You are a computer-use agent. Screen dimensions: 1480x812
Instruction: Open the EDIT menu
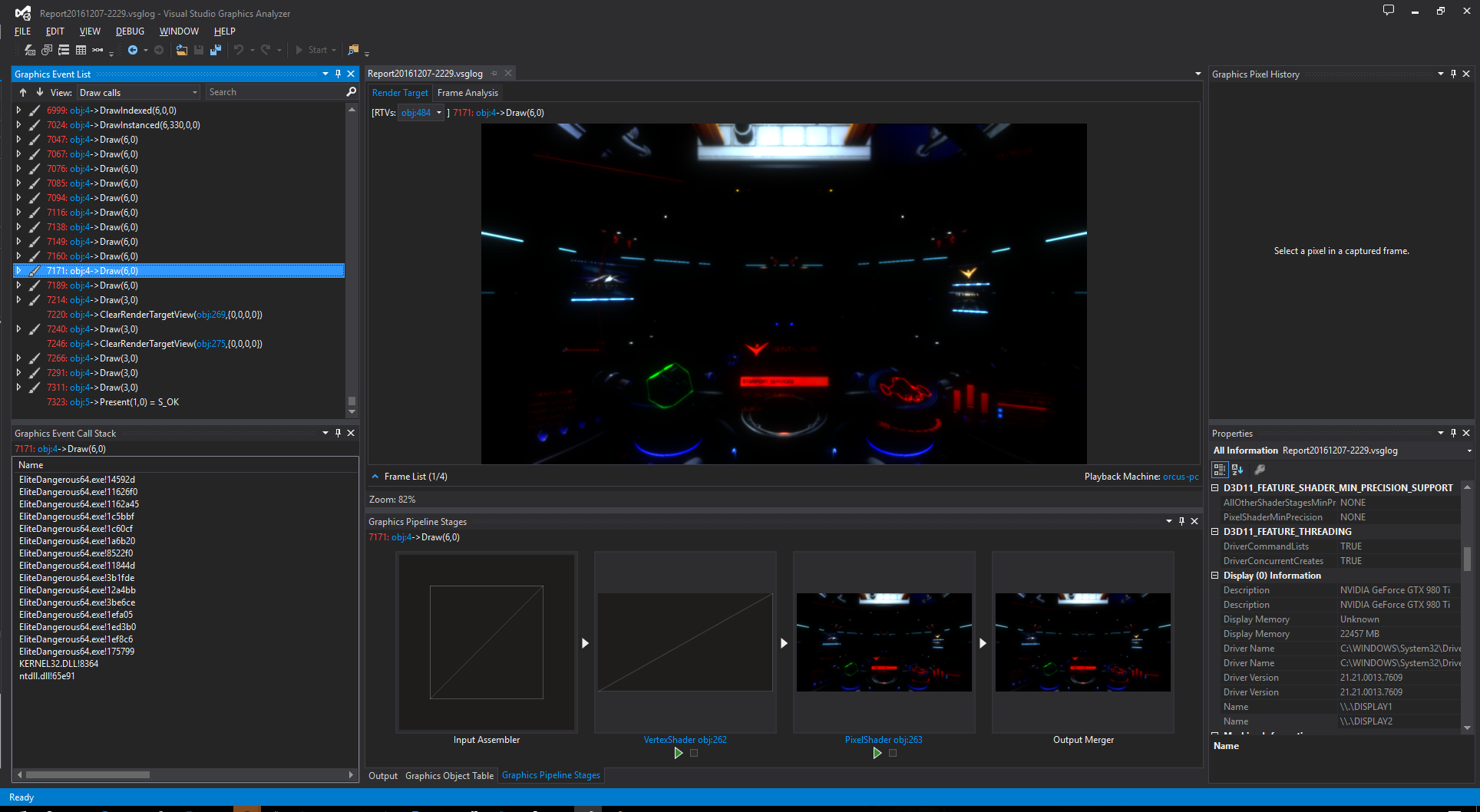[55, 31]
